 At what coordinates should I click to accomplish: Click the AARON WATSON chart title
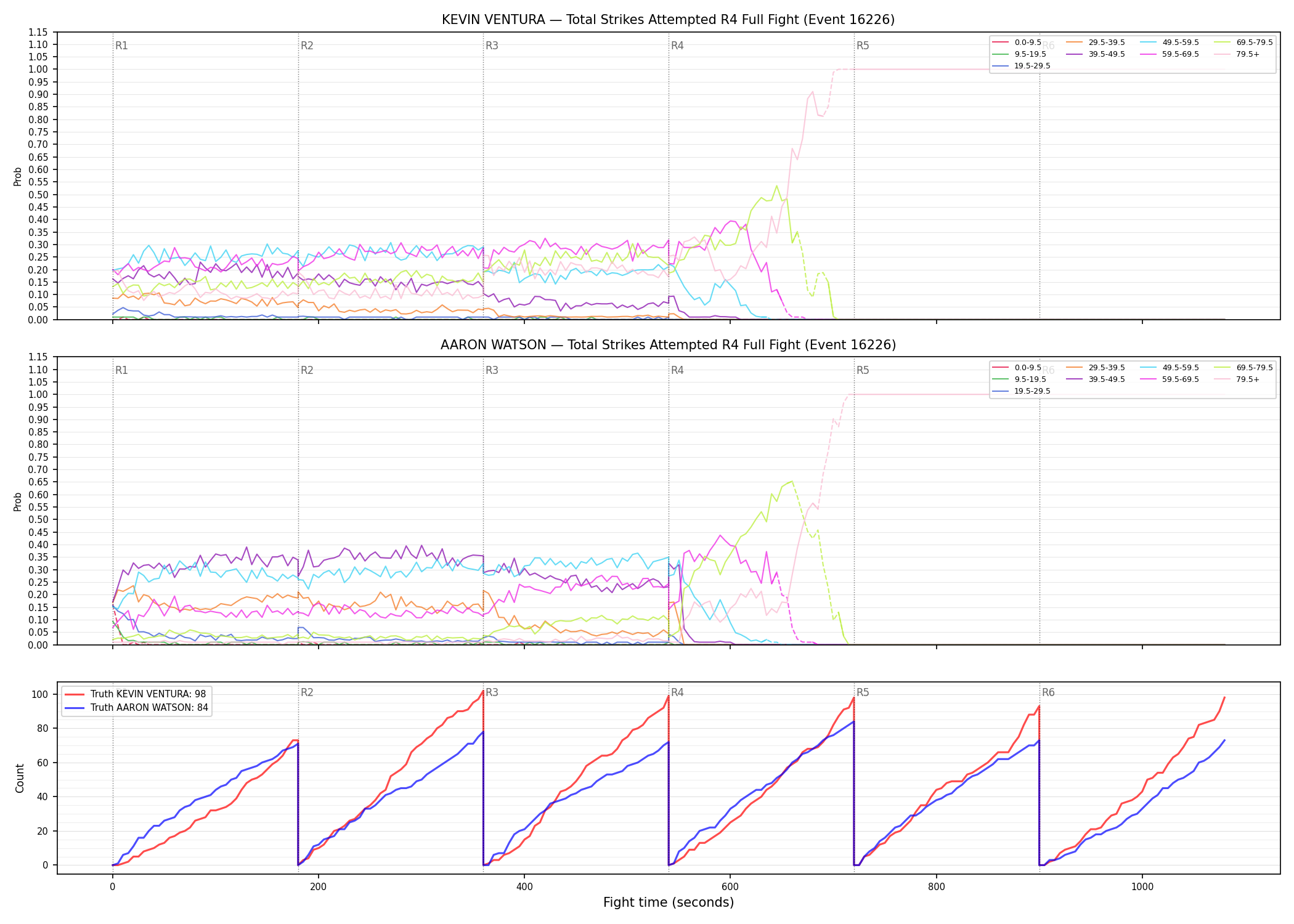668,345
